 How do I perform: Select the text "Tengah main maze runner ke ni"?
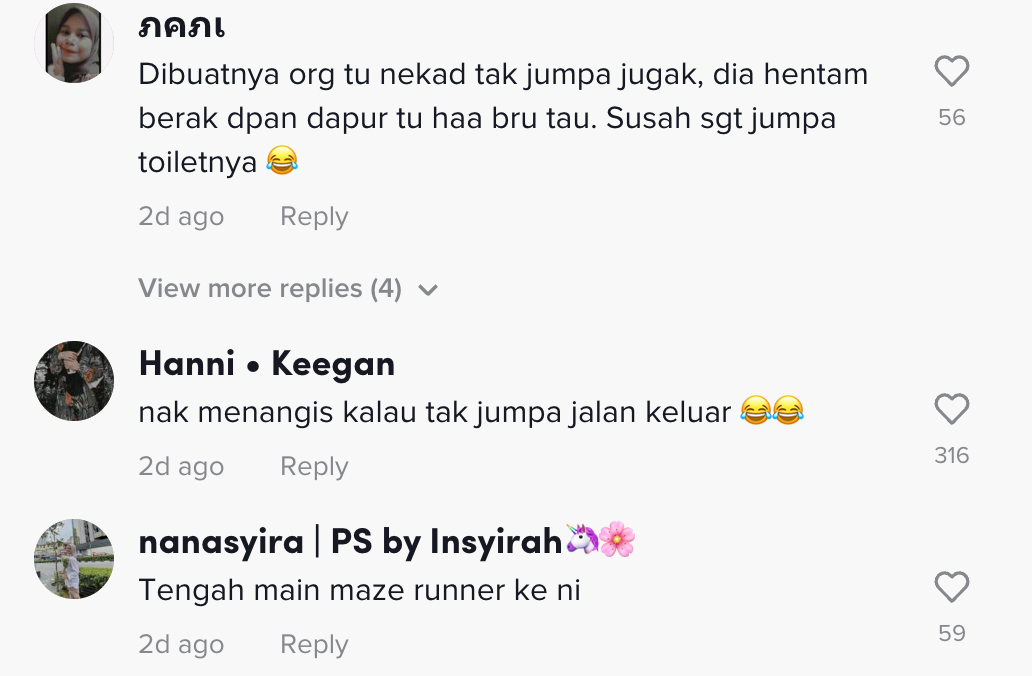coord(359,590)
